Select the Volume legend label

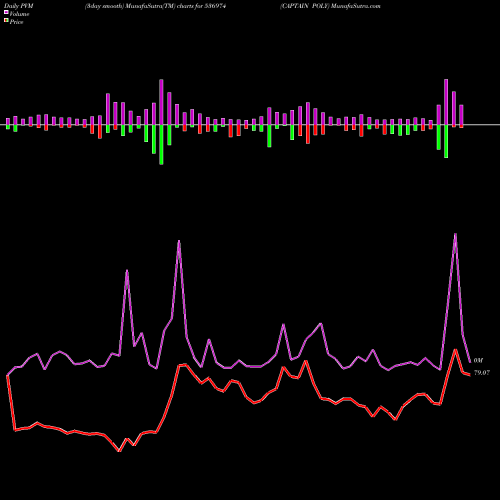[19, 14]
